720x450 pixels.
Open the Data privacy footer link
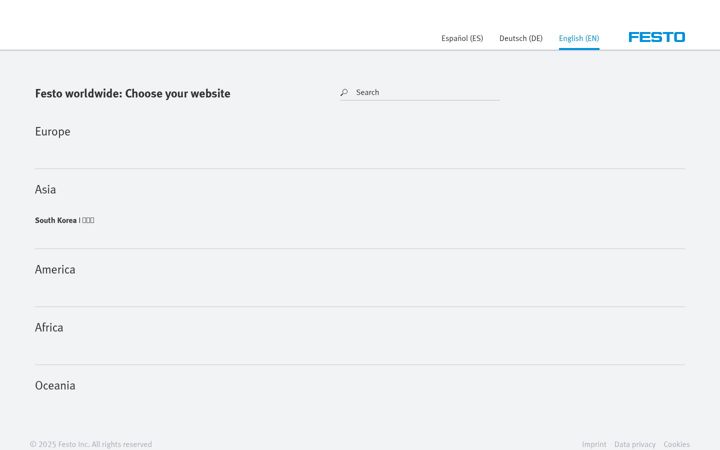coord(635,444)
